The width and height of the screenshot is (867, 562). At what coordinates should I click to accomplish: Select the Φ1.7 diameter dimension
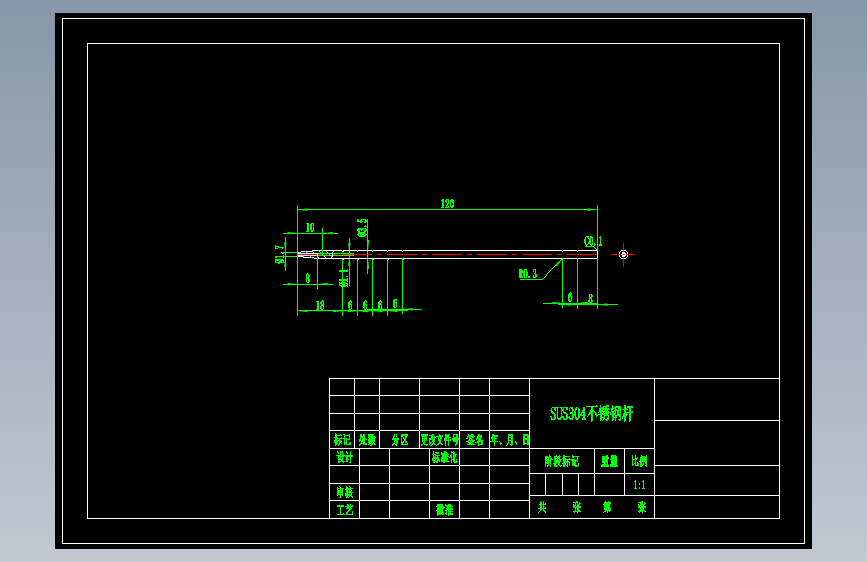280,254
